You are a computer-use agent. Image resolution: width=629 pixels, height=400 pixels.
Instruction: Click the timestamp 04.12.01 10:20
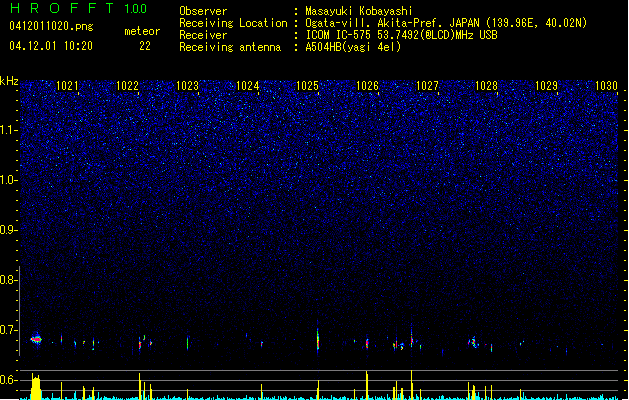pos(51,46)
